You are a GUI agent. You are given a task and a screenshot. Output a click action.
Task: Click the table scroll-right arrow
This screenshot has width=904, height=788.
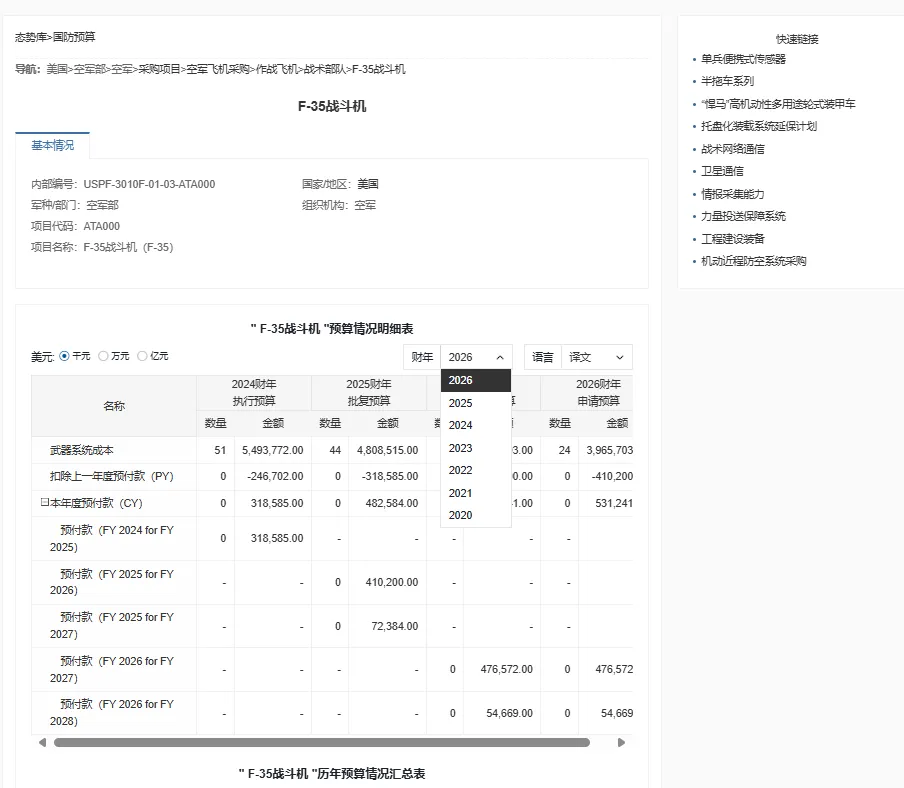[622, 742]
